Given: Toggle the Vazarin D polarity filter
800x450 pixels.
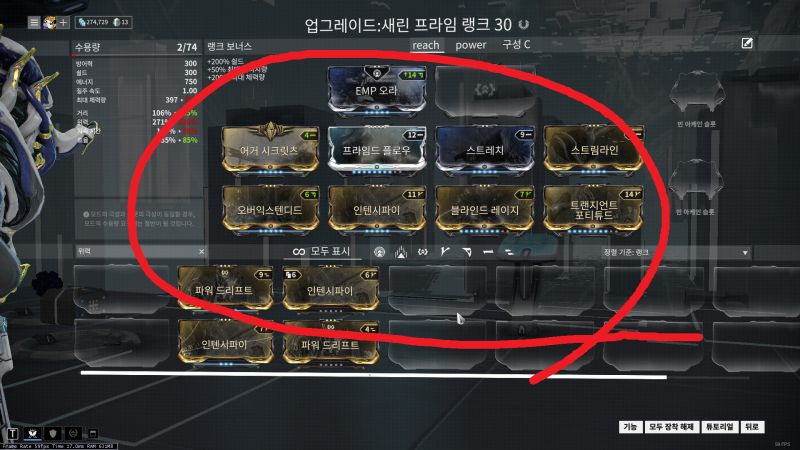Looking at the screenshot, I should click(x=466, y=252).
